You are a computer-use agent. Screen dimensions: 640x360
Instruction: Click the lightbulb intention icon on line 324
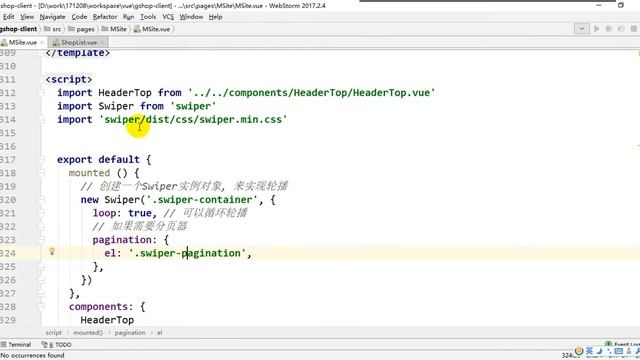tap(52, 251)
